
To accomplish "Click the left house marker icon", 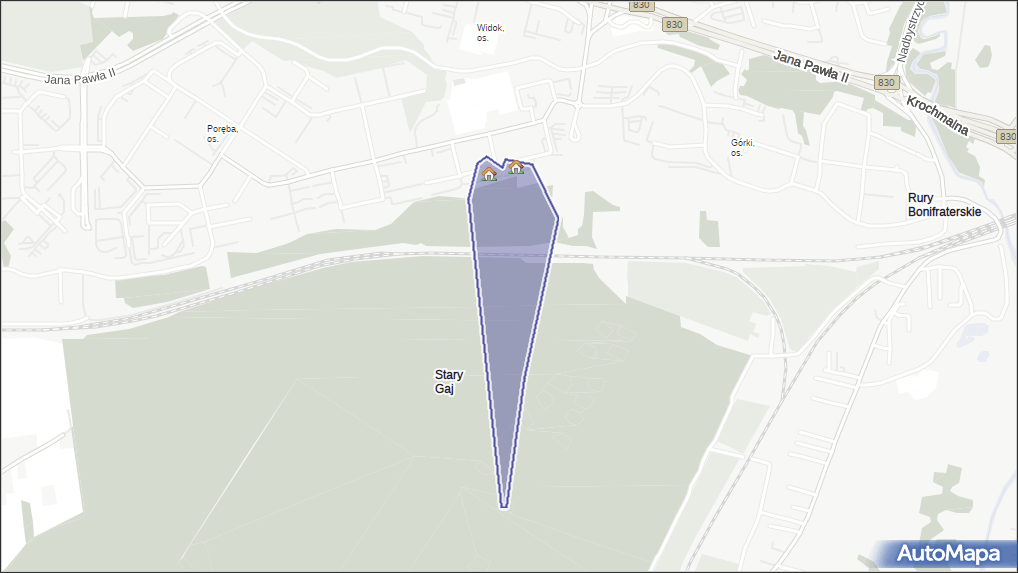I will (489, 174).
